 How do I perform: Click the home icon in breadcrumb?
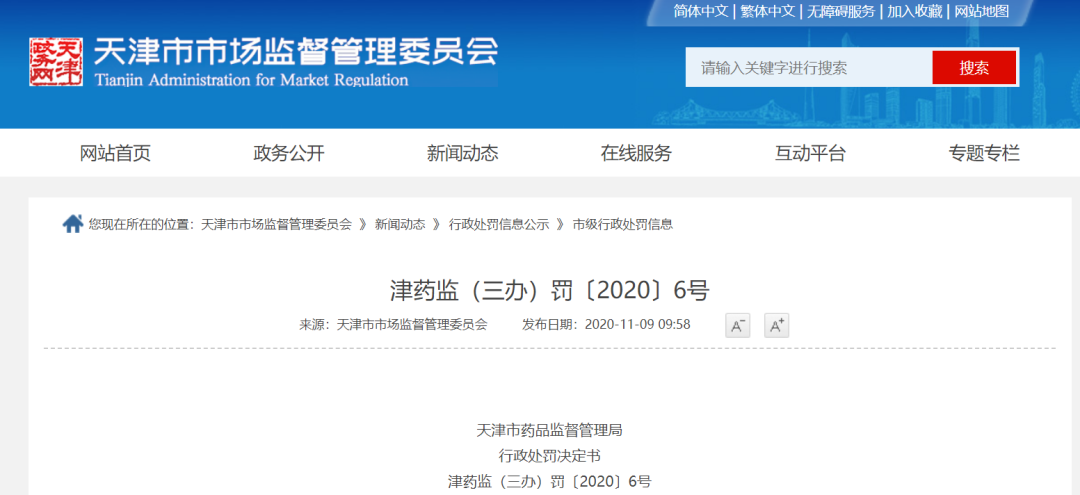[x=73, y=224]
